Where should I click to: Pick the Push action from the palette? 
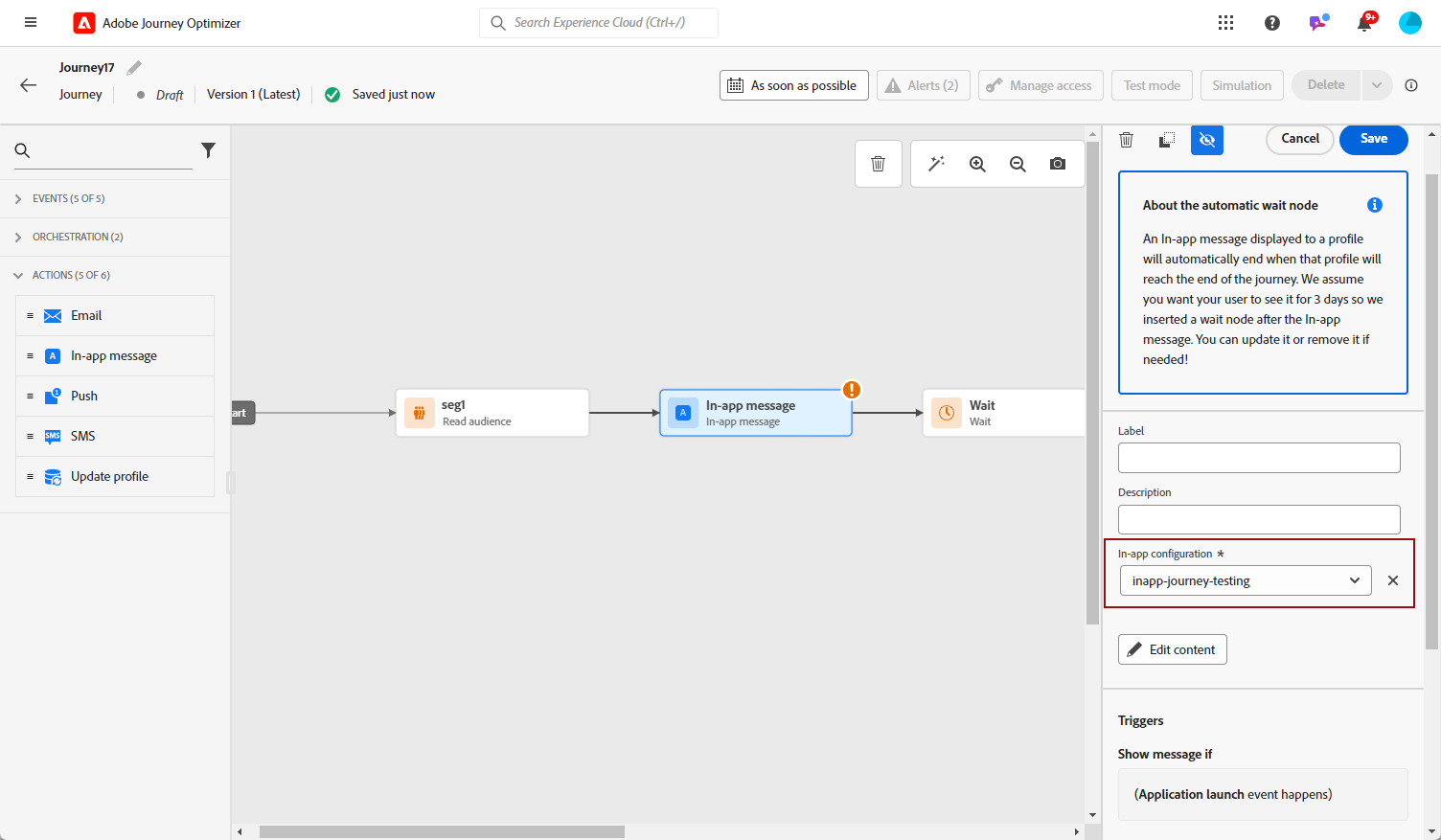click(x=115, y=397)
